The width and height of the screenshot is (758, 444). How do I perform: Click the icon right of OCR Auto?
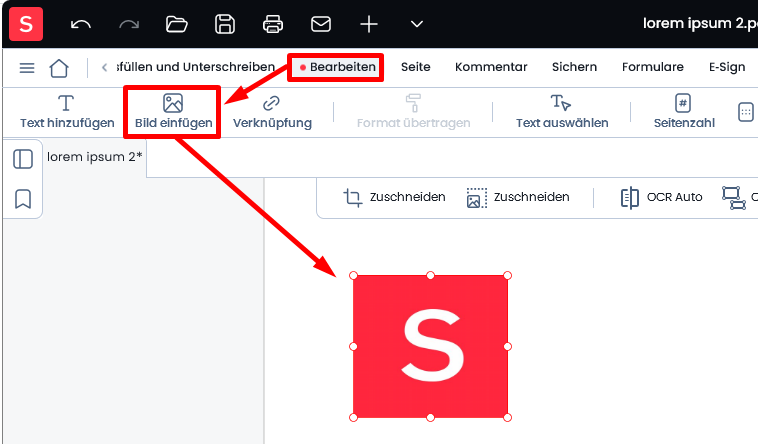[734, 197]
